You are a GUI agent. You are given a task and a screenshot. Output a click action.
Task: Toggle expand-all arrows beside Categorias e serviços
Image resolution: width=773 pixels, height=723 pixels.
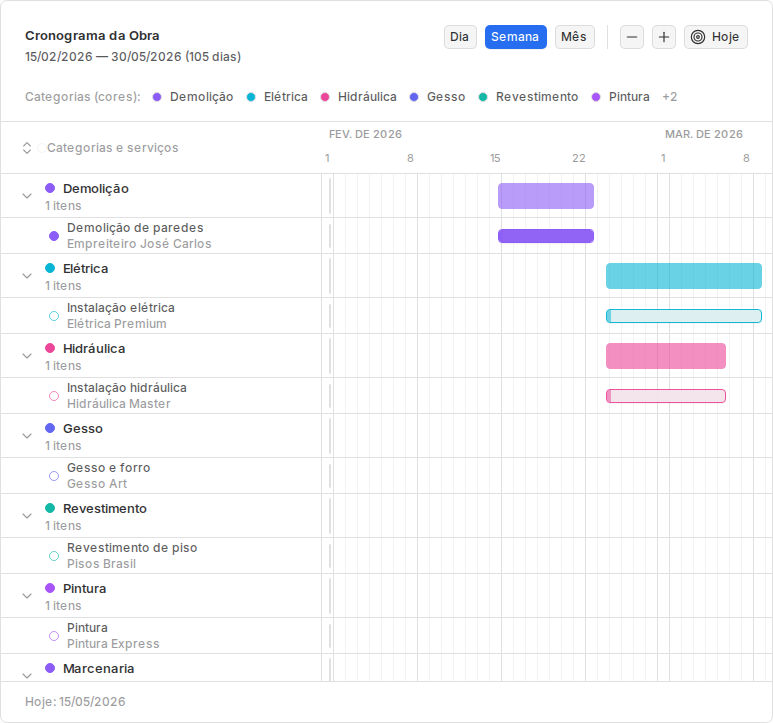click(27, 148)
